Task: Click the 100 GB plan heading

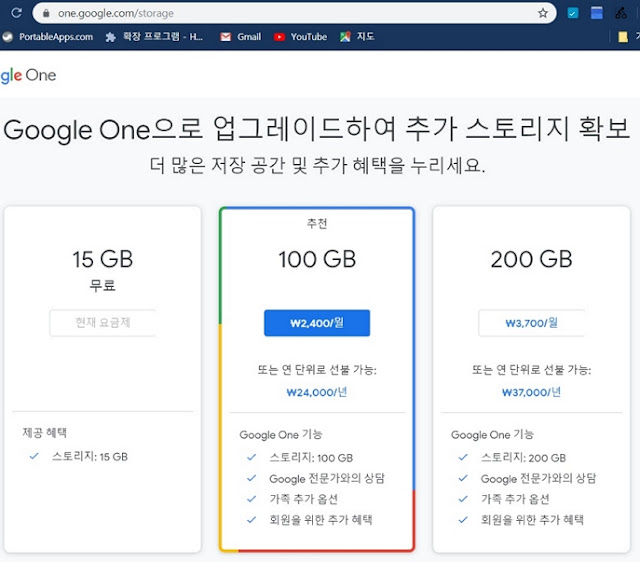Action: coord(317,259)
